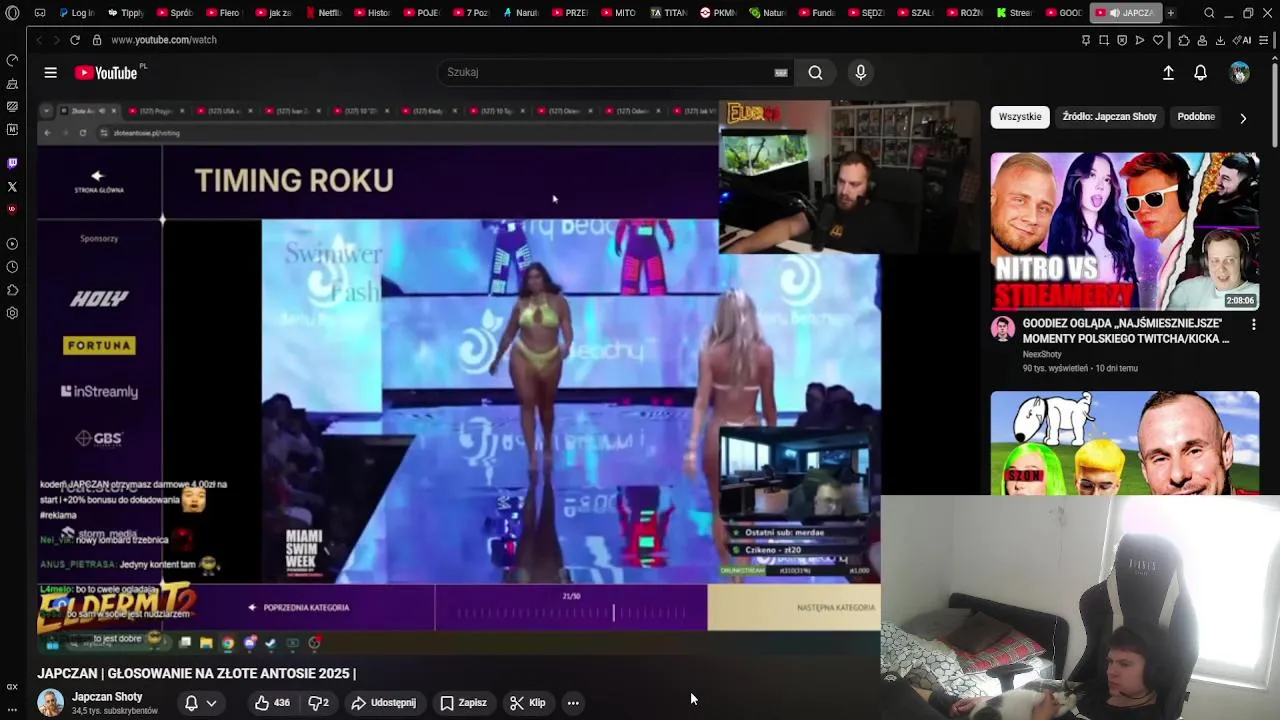Open the on-screen keyboard in the search box

[781, 72]
